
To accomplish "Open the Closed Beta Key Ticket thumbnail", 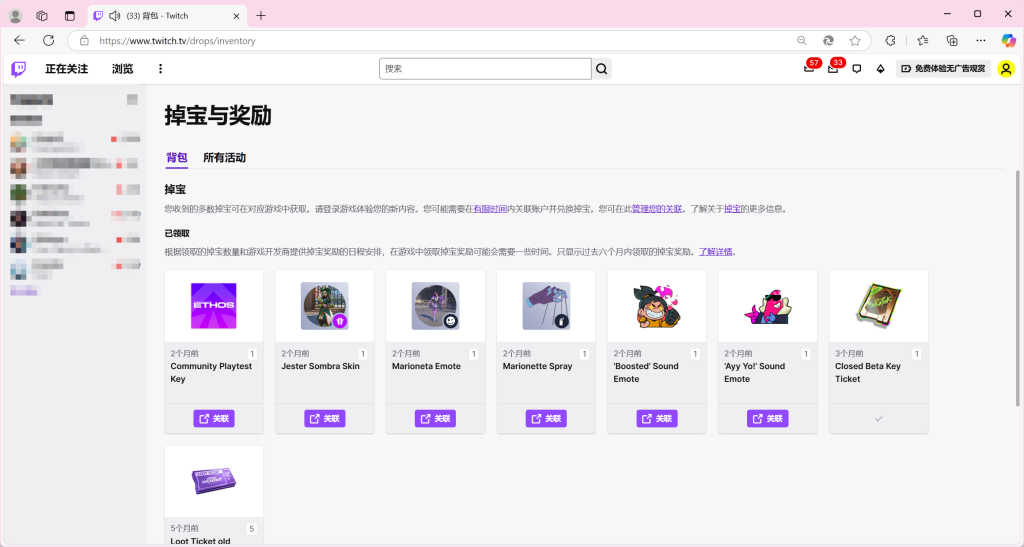I will click(878, 305).
